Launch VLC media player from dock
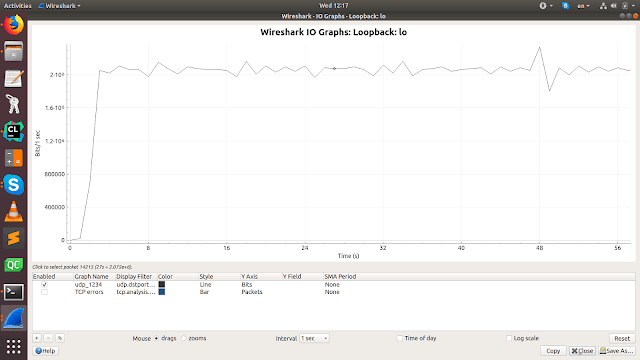 click(x=13, y=211)
